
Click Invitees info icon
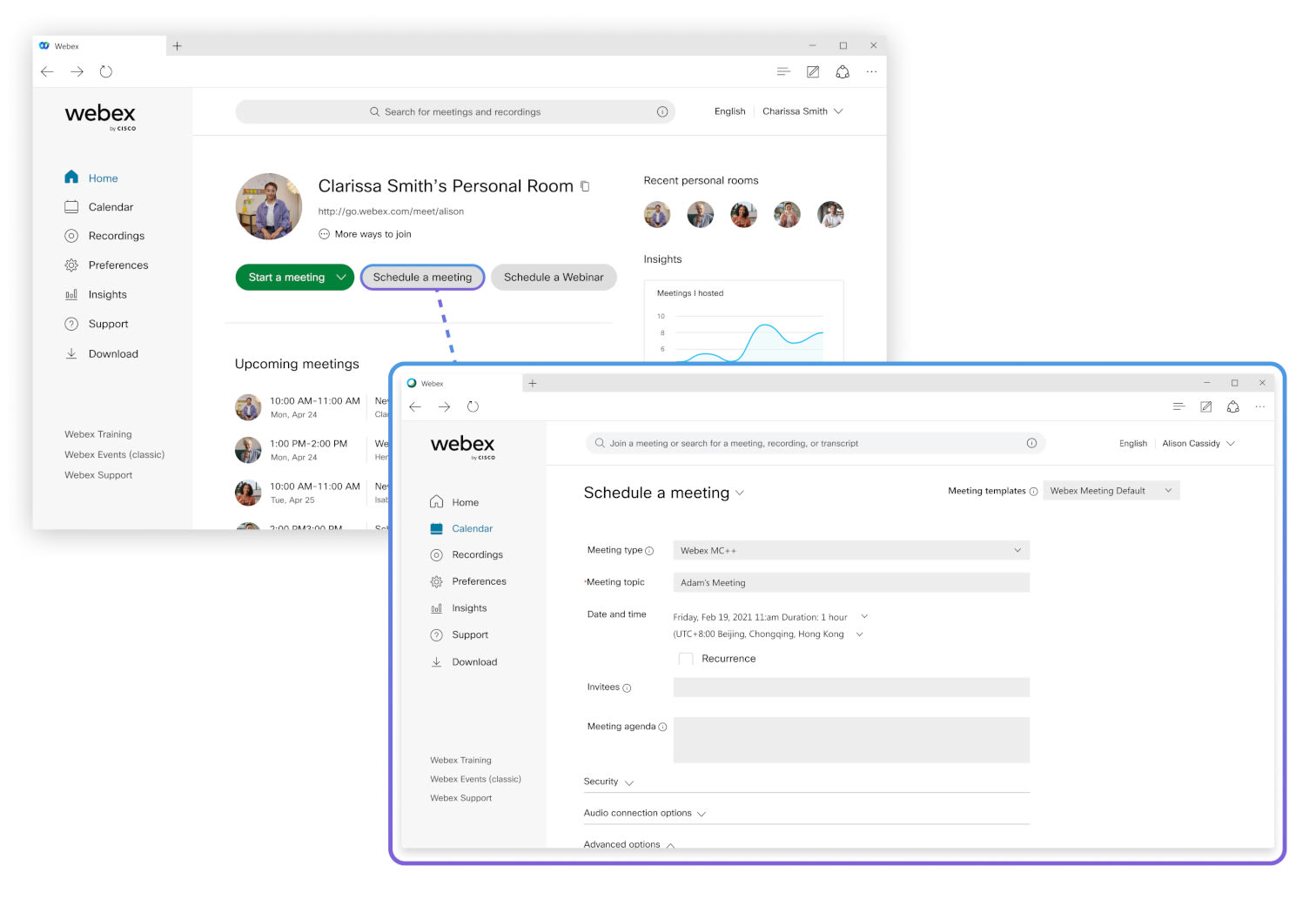[627, 688]
